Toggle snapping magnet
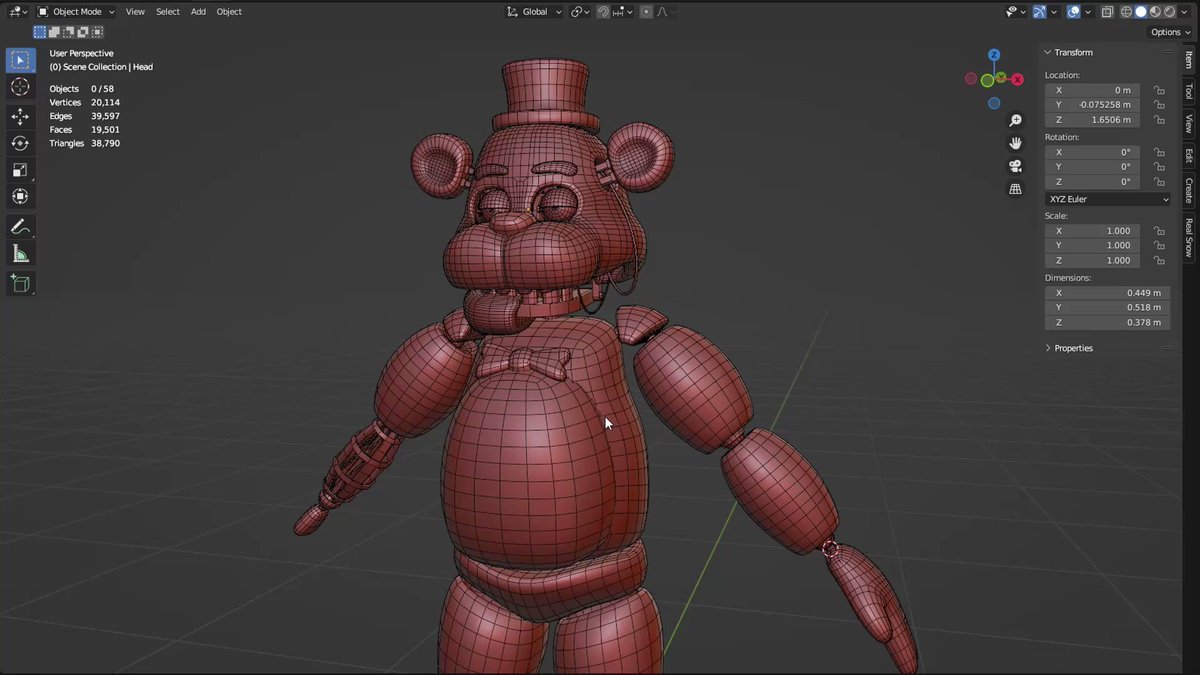This screenshot has height=675, width=1200. click(603, 12)
